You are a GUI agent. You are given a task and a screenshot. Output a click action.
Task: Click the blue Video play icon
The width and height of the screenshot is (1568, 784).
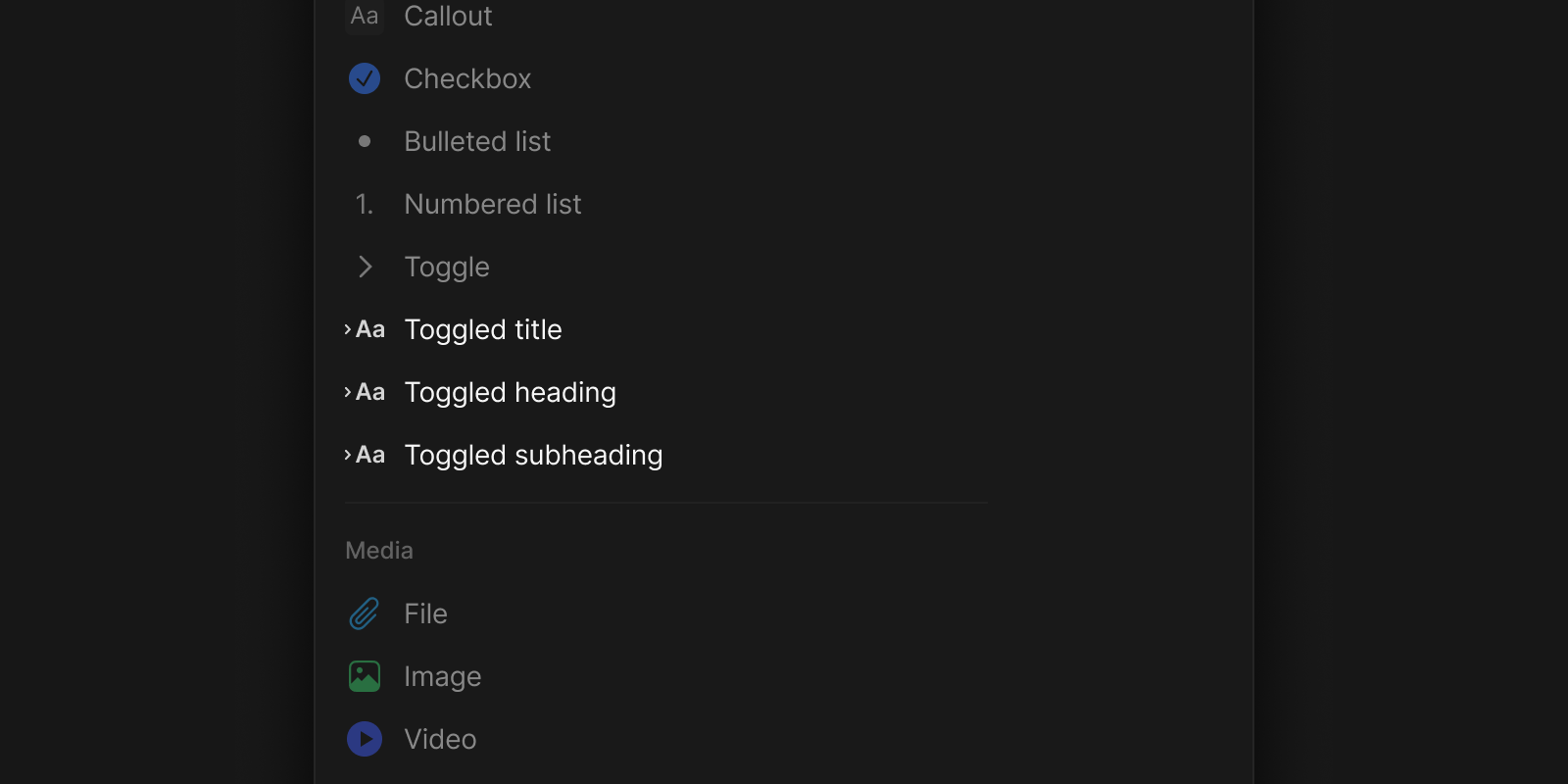[x=365, y=739]
